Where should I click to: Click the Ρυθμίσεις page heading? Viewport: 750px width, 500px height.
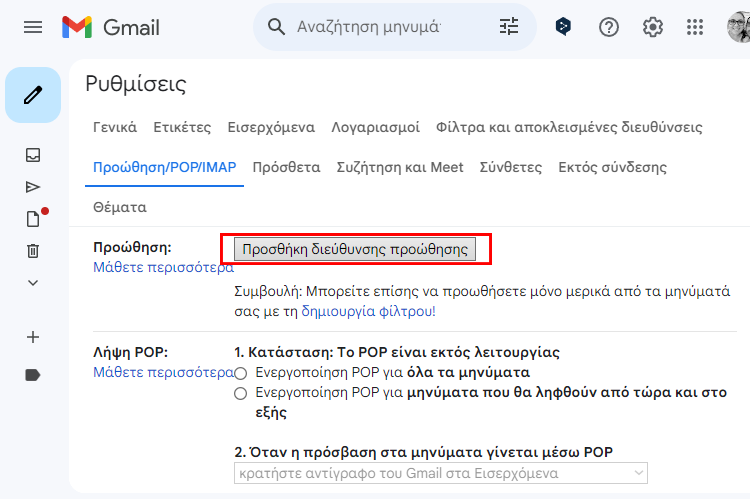coord(136,84)
